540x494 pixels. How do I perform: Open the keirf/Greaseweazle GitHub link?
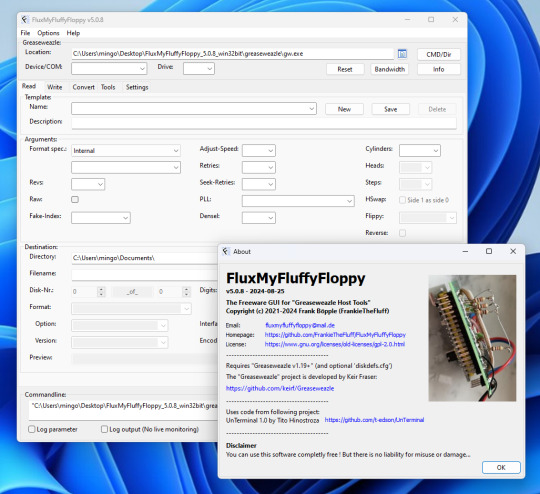pos(280,388)
